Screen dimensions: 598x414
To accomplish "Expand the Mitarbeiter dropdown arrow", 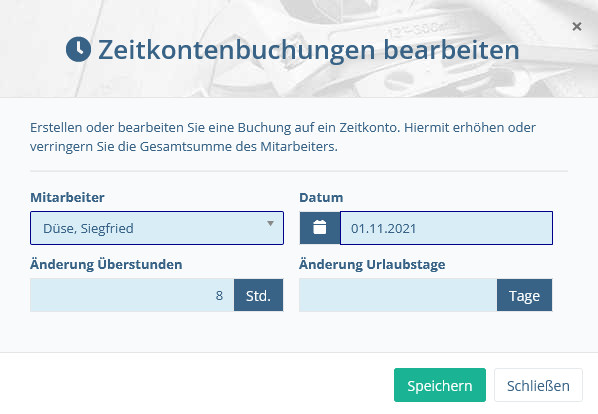I will [270, 224].
